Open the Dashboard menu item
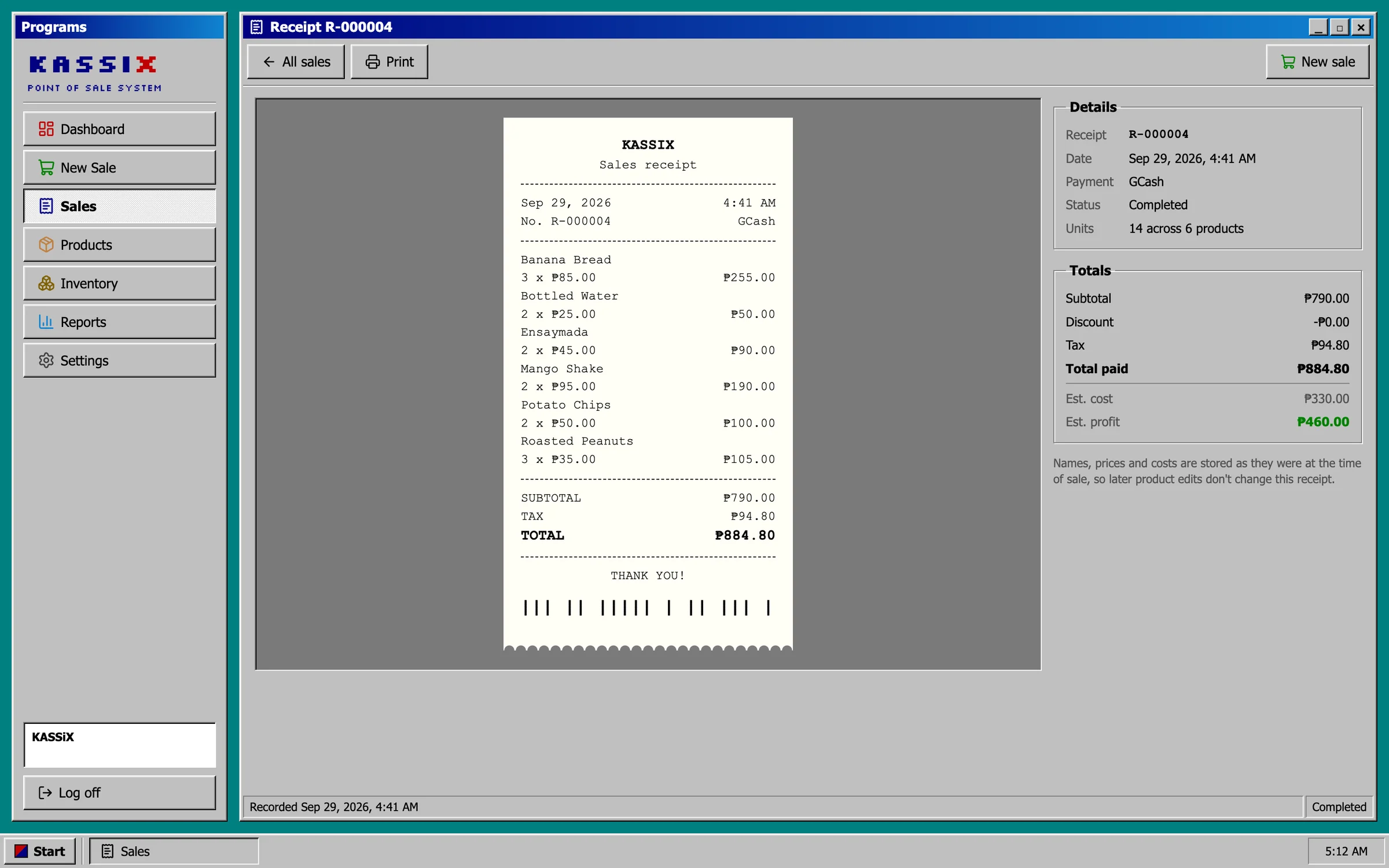 [119, 128]
